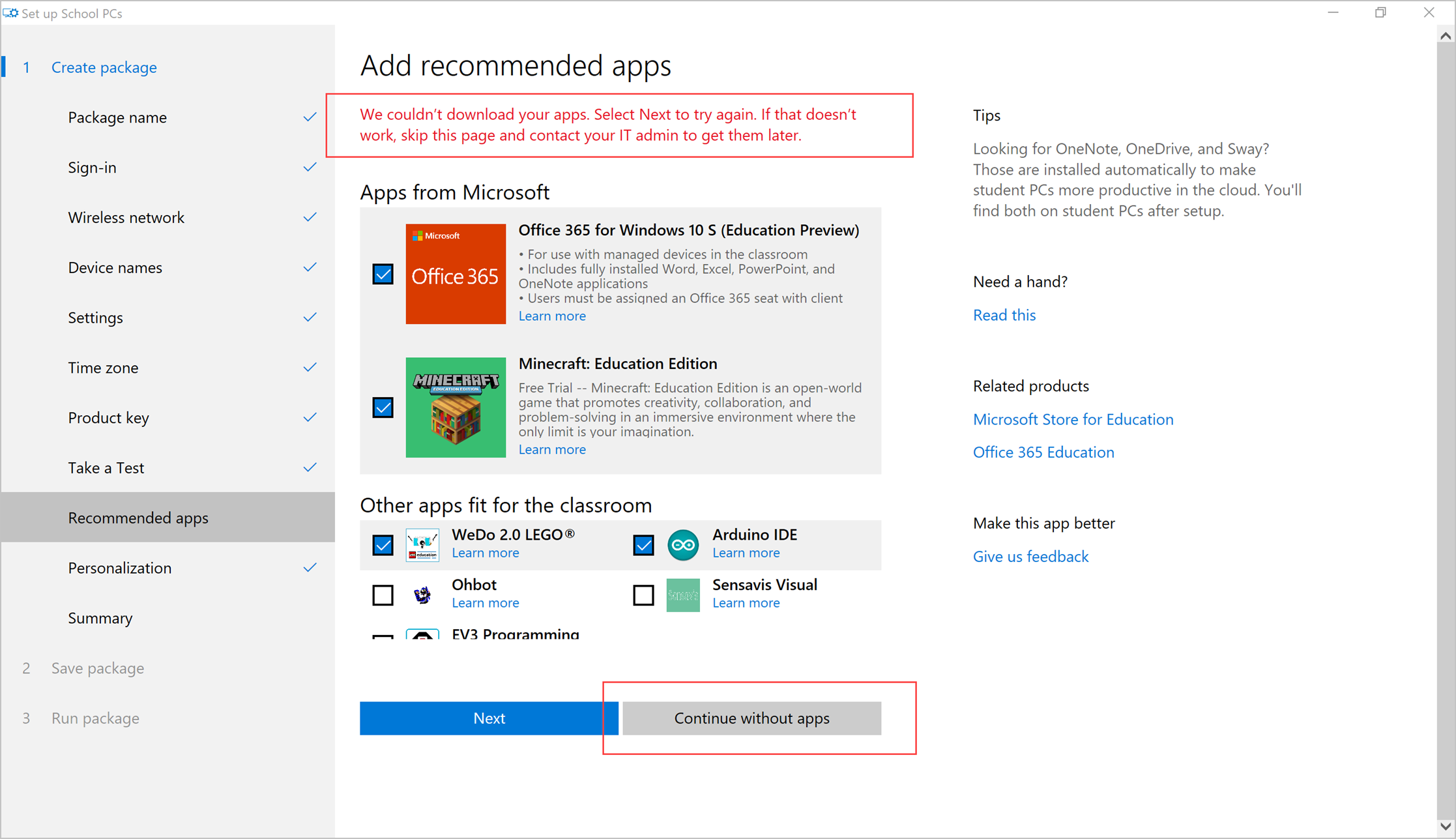Screen dimensions: 1456x839
Task: Click the Minecraft Education Edition icon
Action: (455, 407)
